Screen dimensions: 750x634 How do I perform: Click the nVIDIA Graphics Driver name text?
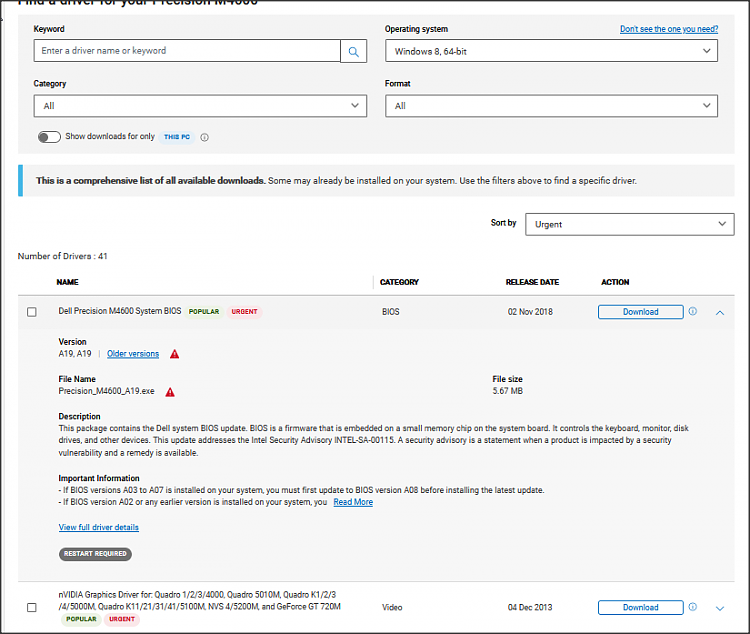(x=199, y=601)
